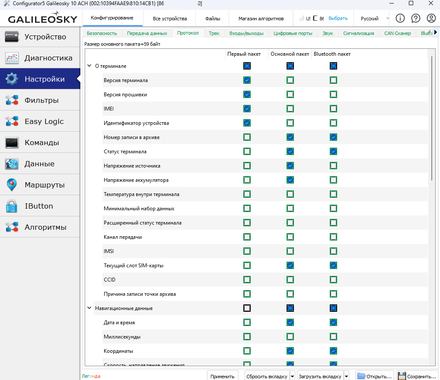Click the Выбрать link
The image size is (440, 380).
(x=338, y=18)
